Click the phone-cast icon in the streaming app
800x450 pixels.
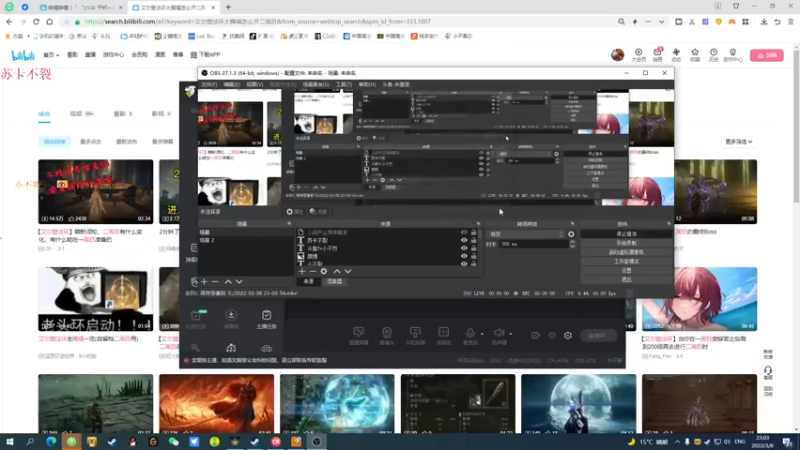(415, 333)
